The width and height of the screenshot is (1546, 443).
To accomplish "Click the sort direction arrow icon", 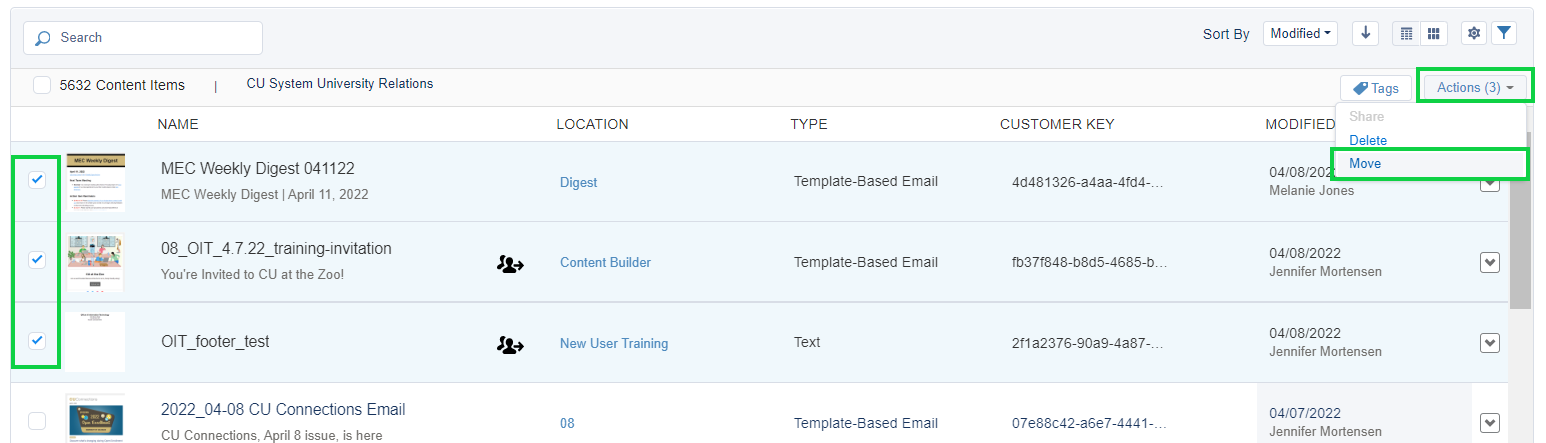I will (x=1366, y=33).
